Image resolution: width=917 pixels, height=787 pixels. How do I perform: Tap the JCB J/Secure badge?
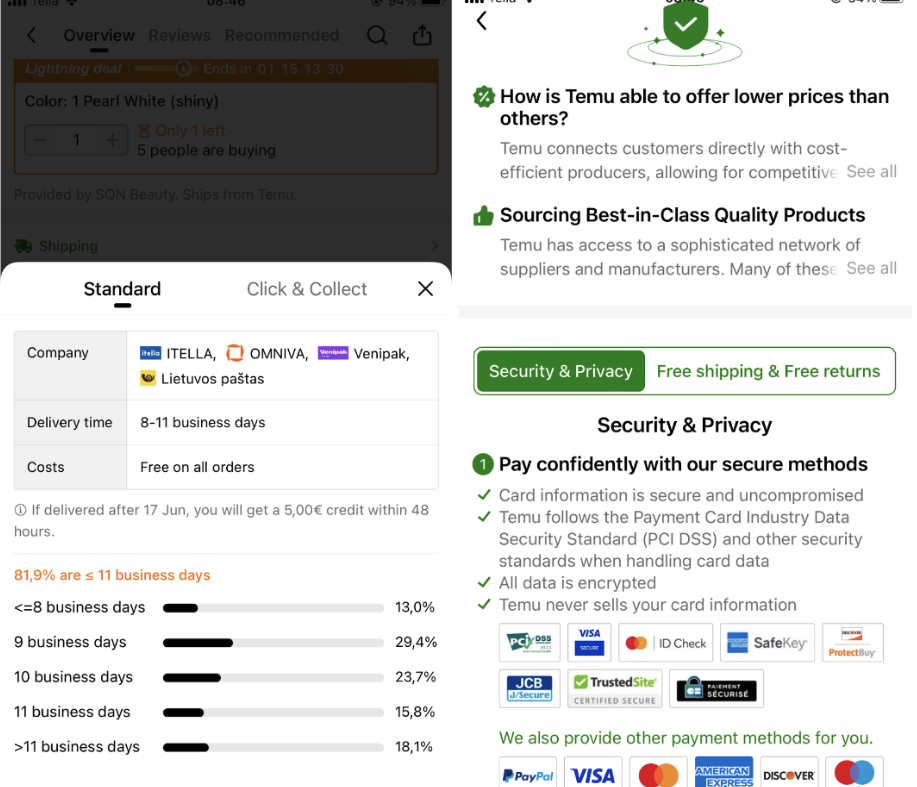point(529,689)
